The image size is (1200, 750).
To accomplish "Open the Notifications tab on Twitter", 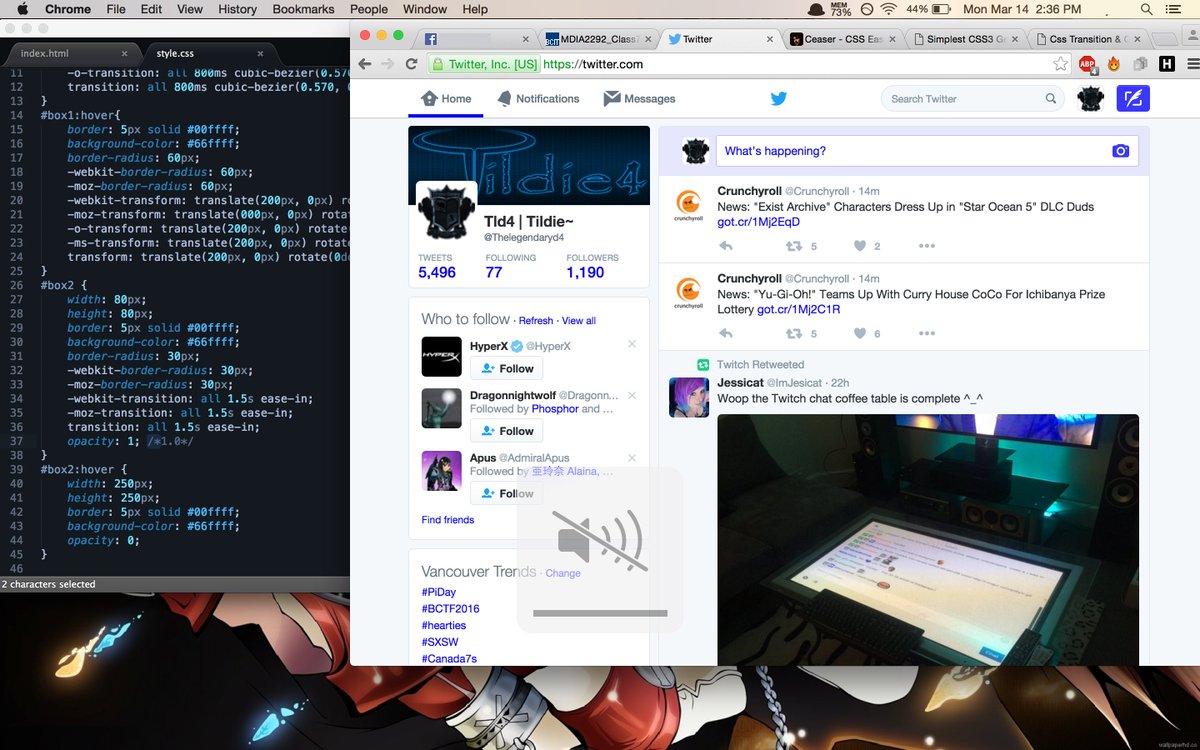I will [538, 98].
